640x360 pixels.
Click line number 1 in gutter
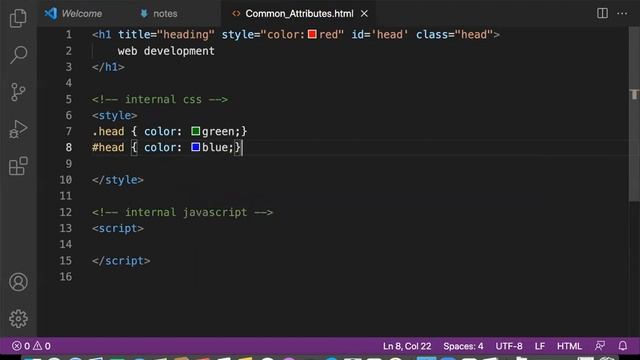pos(69,35)
